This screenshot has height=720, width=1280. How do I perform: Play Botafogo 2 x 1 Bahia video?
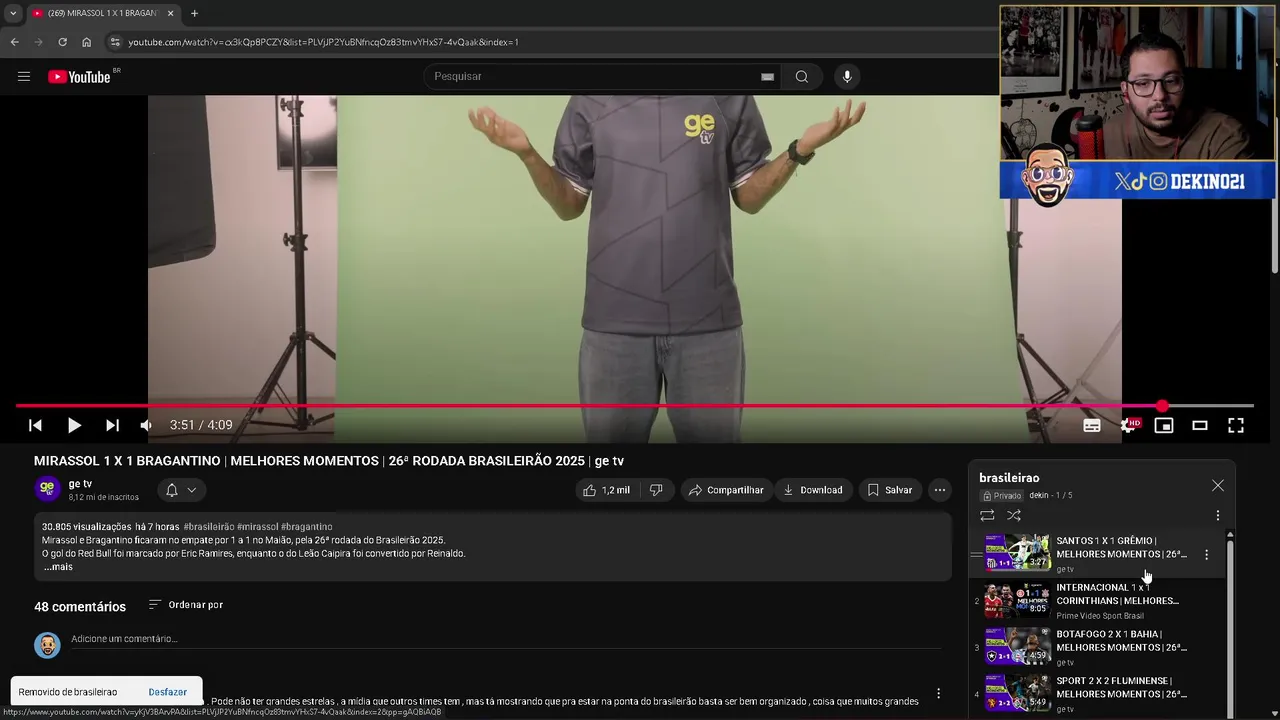click(1018, 646)
